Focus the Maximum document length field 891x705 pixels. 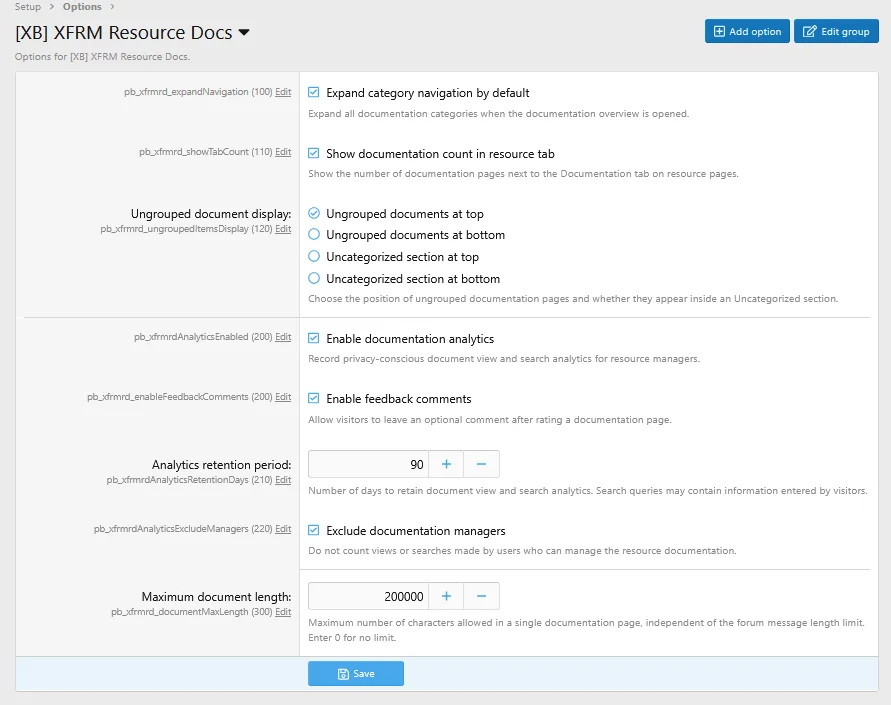(x=368, y=596)
